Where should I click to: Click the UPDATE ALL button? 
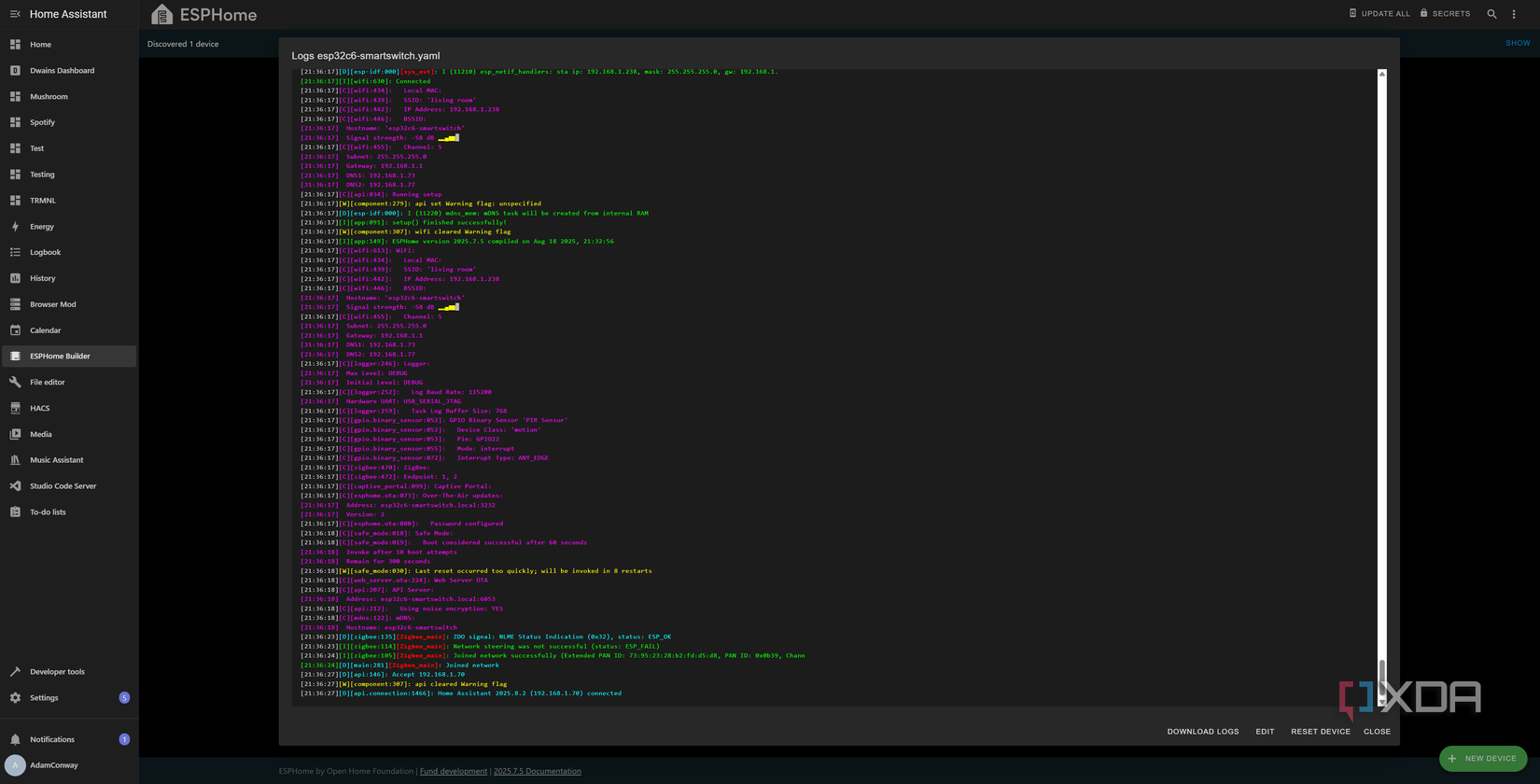pyautogui.click(x=1379, y=14)
